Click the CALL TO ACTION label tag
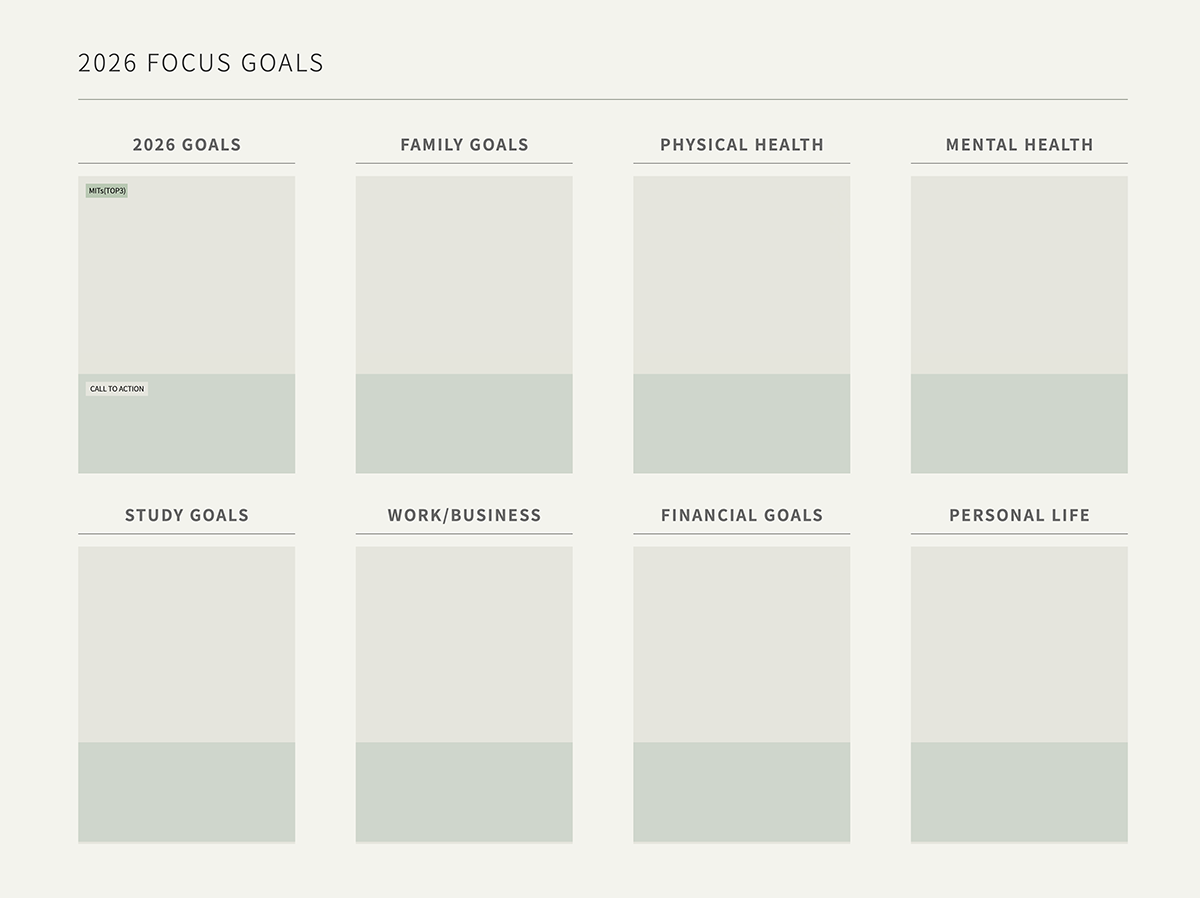This screenshot has height=898, width=1200. coord(117,389)
